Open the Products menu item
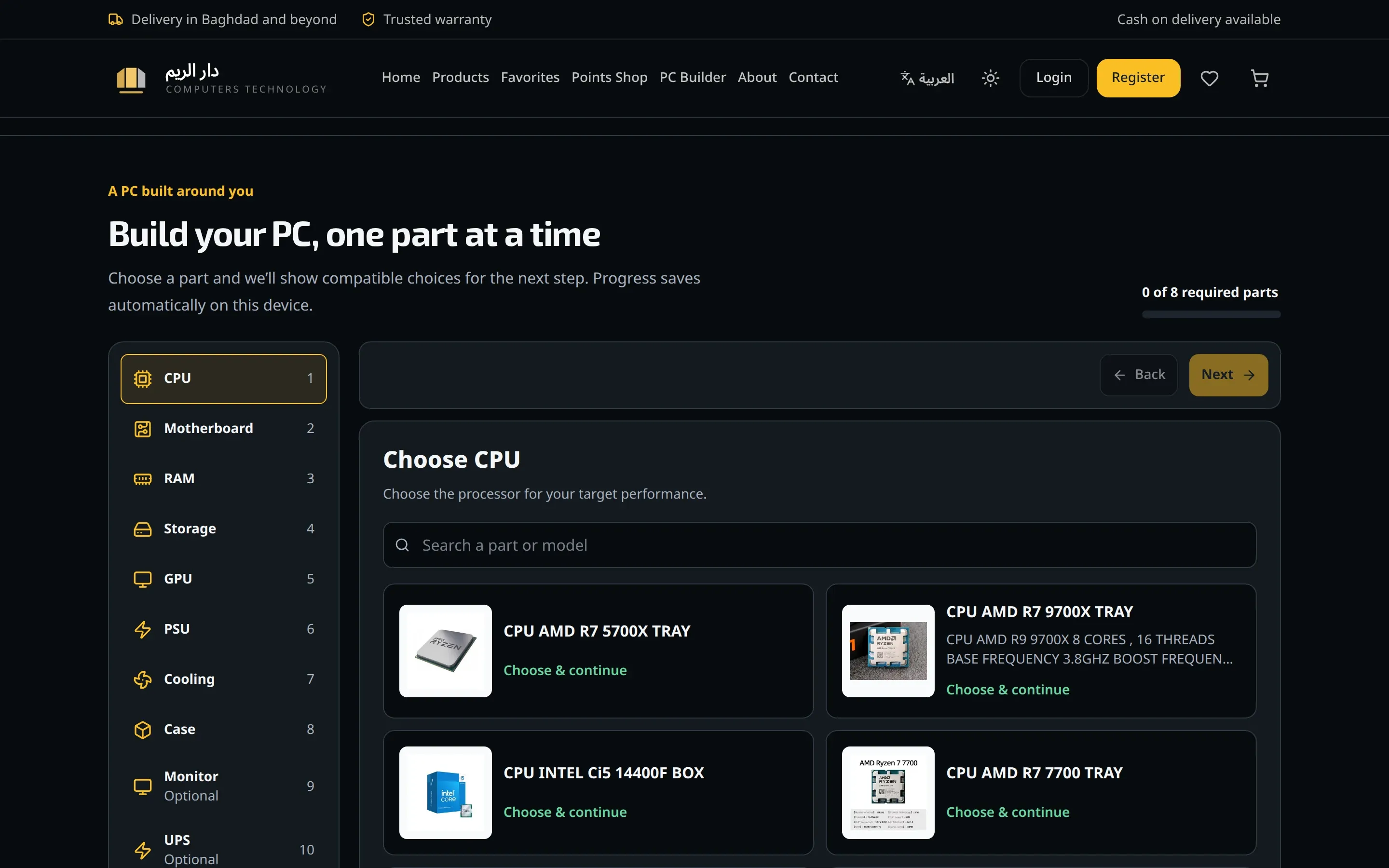 [x=460, y=78]
